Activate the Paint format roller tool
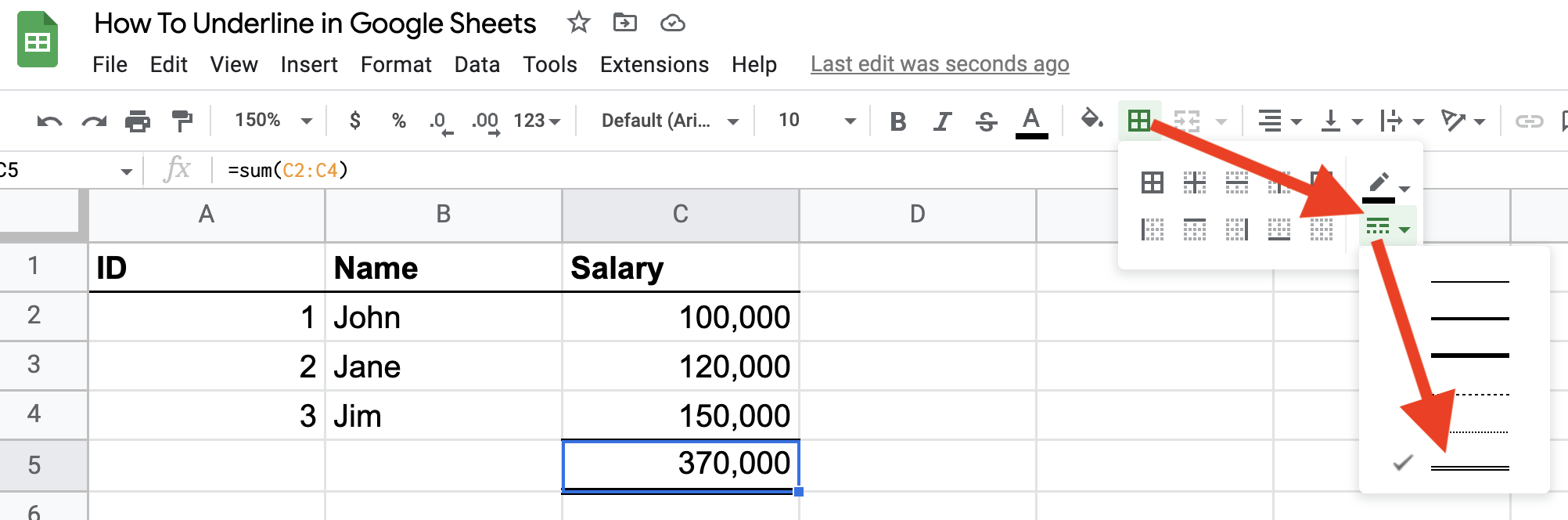This screenshot has width=1568, height=520. pyautogui.click(x=182, y=121)
